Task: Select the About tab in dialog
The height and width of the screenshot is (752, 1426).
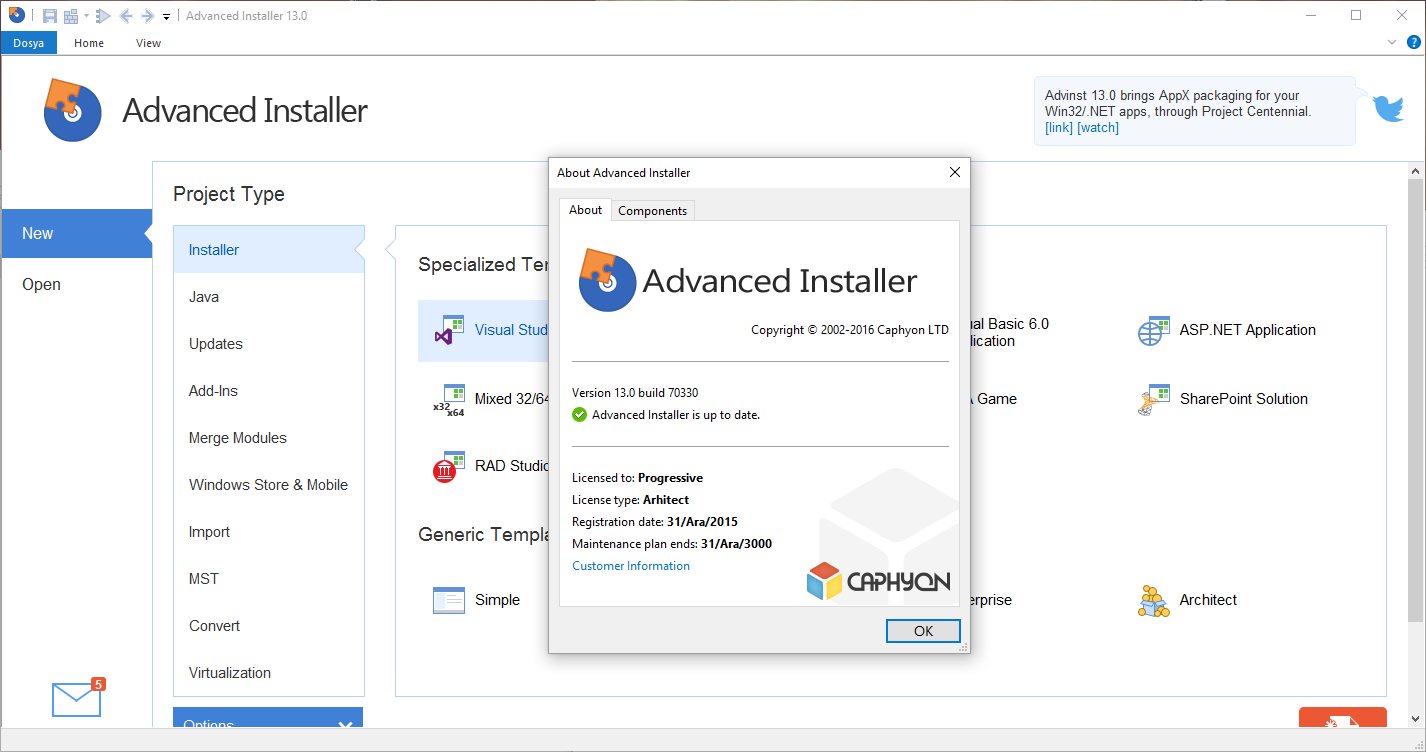Action: [585, 210]
